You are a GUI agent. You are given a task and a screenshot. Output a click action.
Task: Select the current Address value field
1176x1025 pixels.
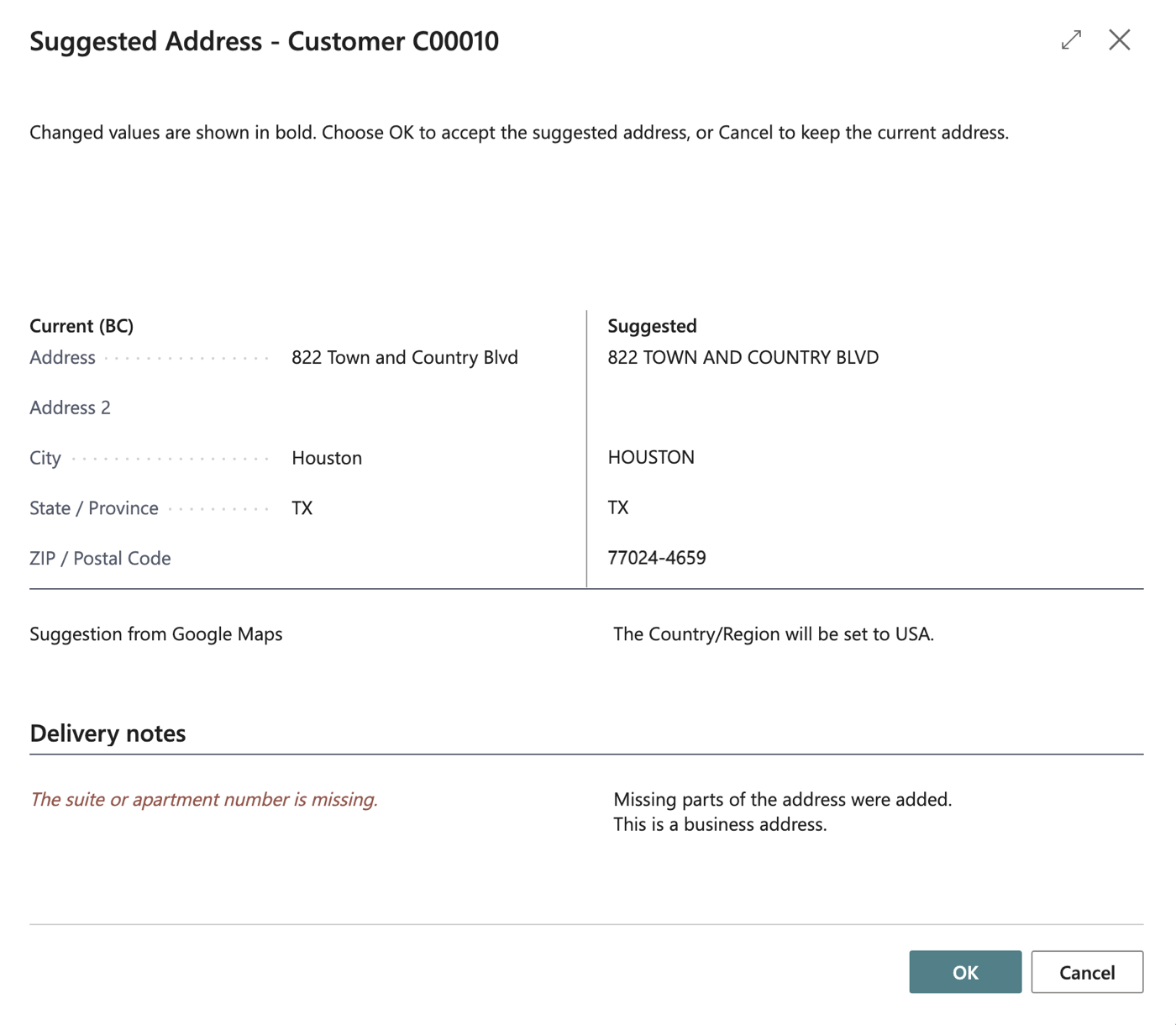(405, 357)
